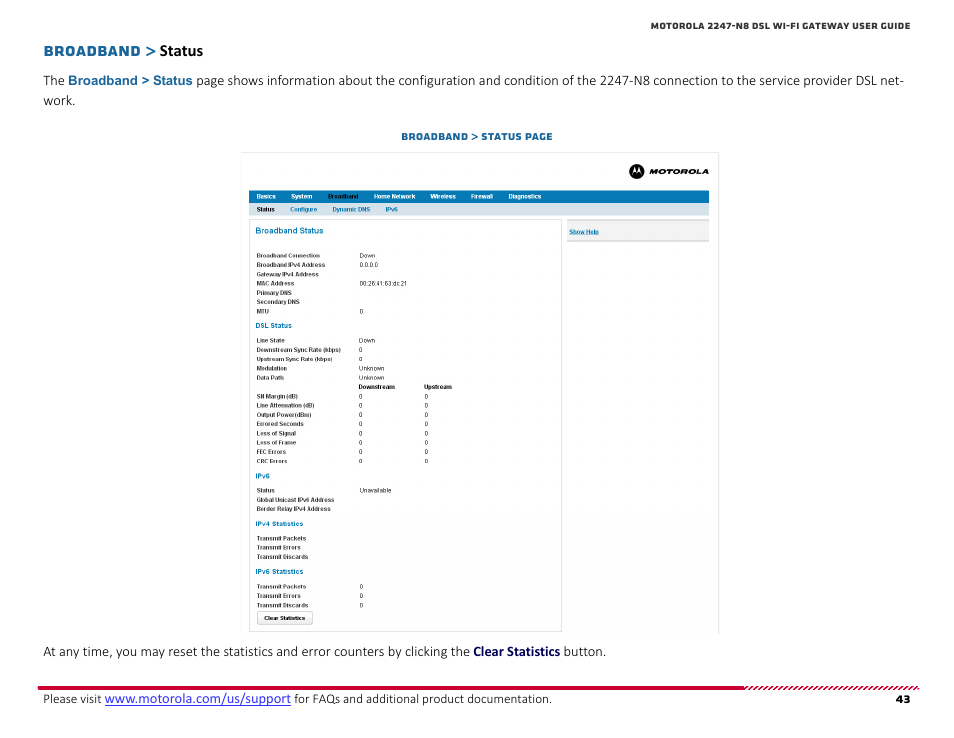Click the Broadband Status heading
The image size is (954, 738).
289,231
